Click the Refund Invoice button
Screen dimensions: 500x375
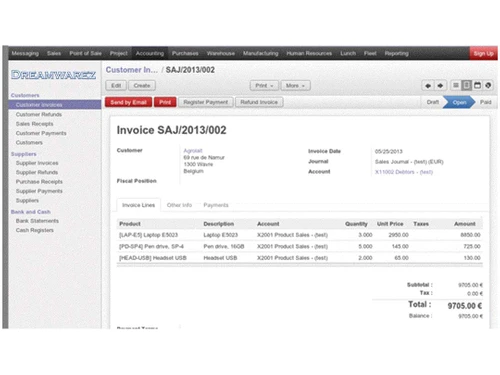(x=259, y=102)
